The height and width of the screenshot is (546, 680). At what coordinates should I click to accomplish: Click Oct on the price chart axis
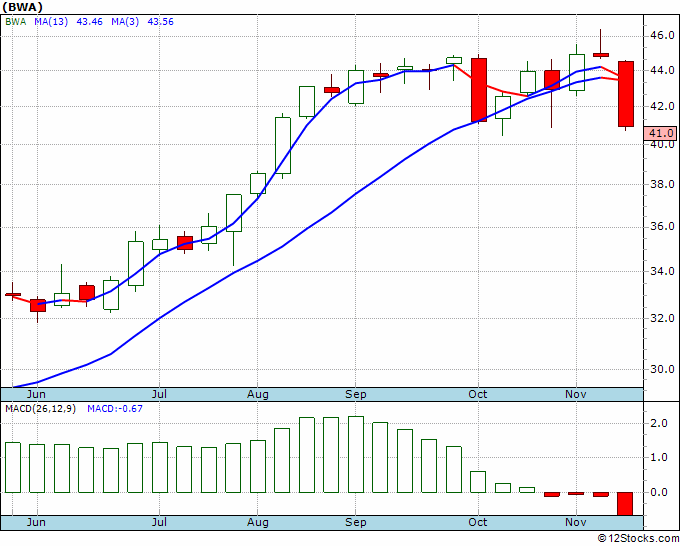click(x=478, y=394)
